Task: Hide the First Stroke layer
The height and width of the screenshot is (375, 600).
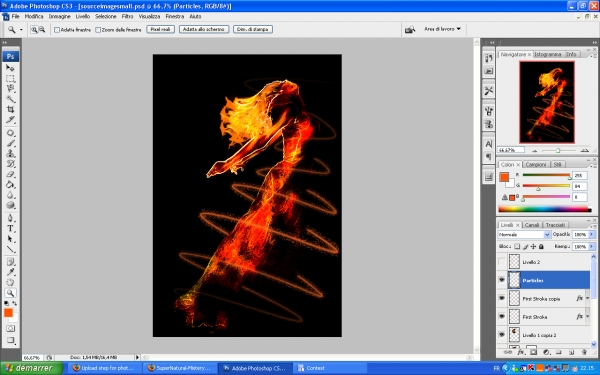Action: point(502,317)
